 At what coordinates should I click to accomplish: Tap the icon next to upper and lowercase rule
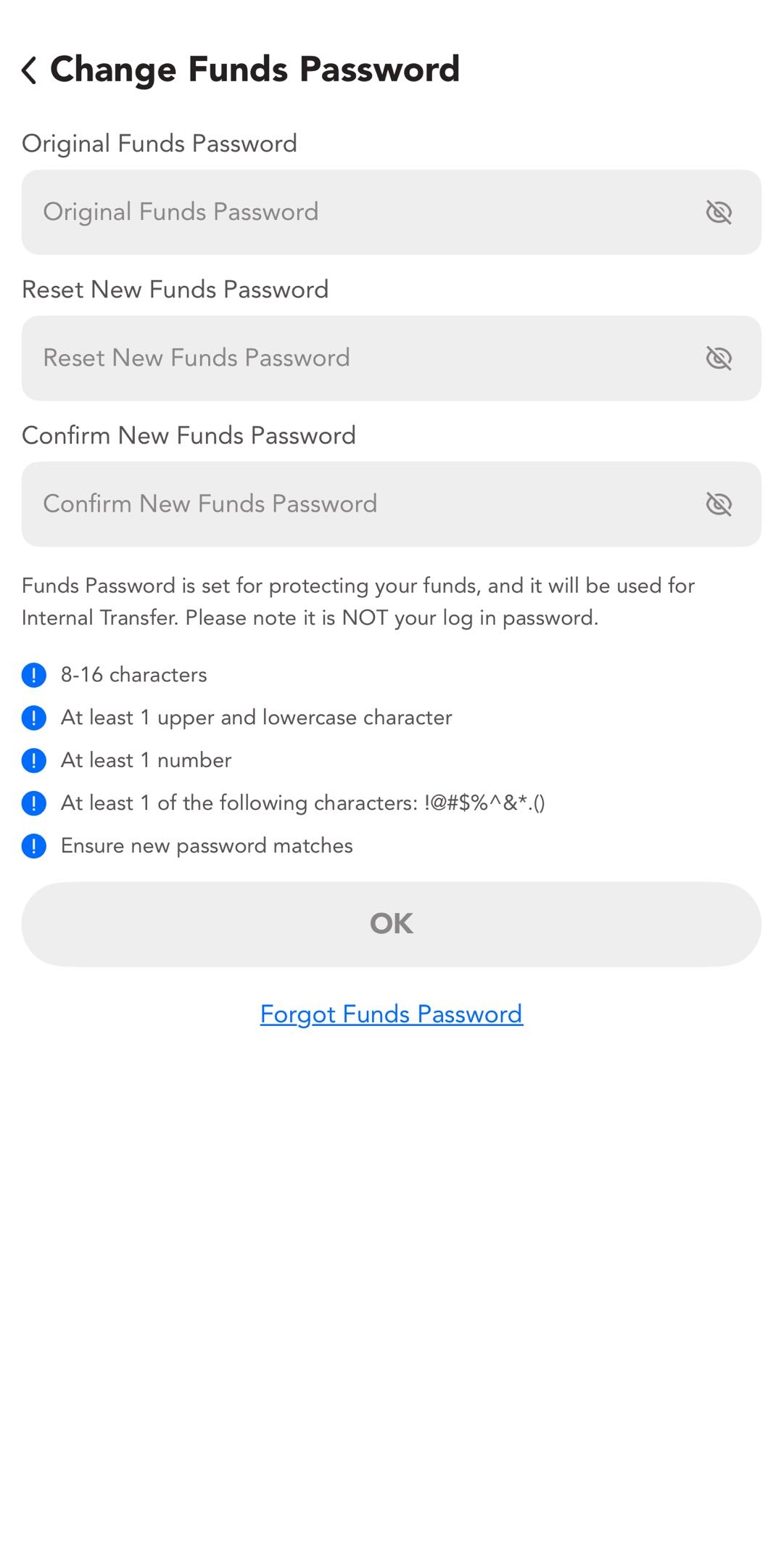(x=34, y=718)
